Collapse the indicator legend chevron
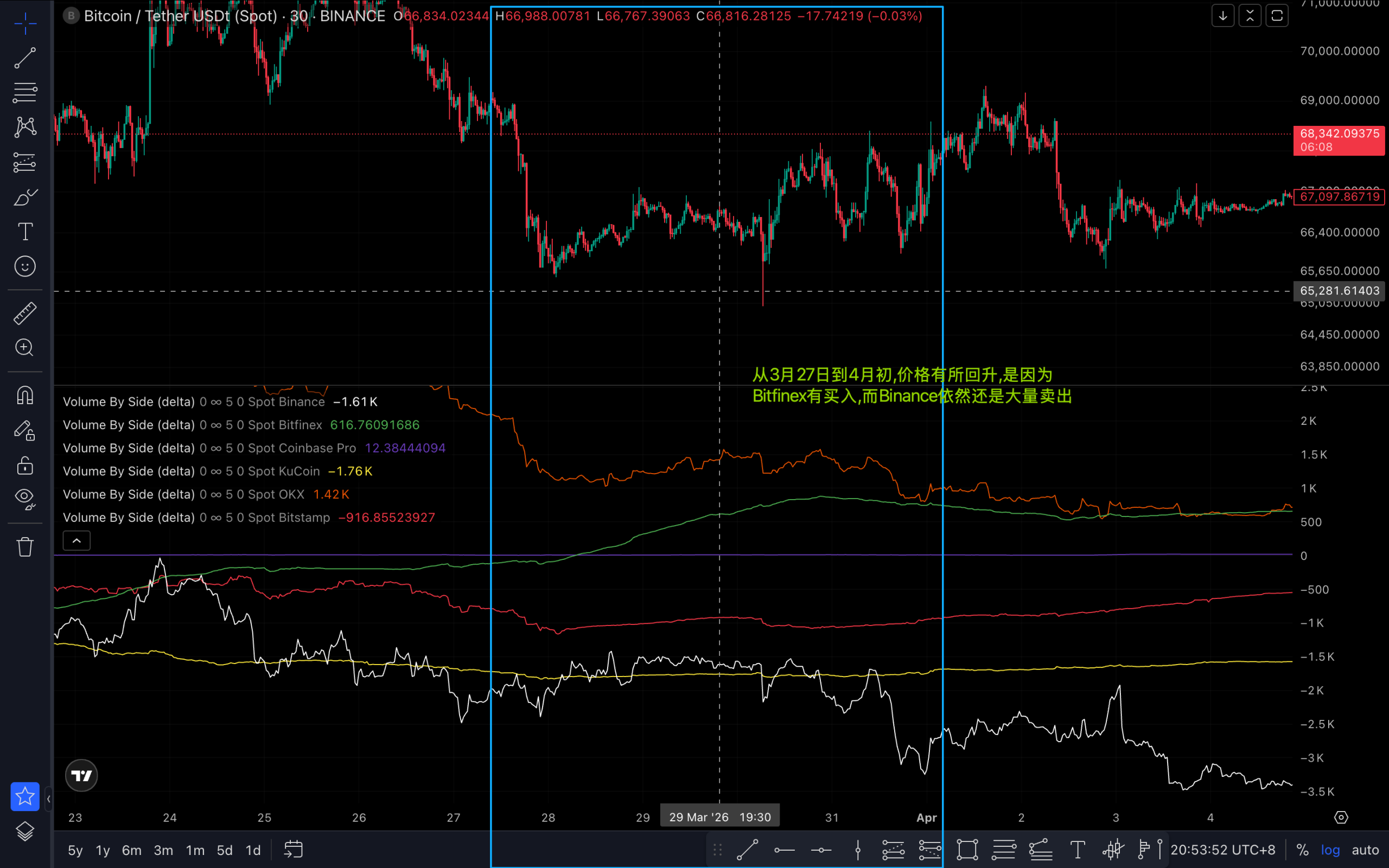1389x868 pixels. [x=77, y=541]
